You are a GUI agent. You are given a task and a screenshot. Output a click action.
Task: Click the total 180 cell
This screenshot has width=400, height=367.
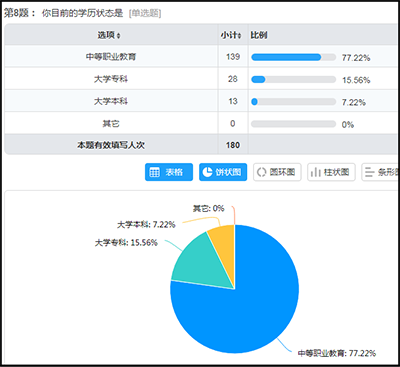(233, 145)
